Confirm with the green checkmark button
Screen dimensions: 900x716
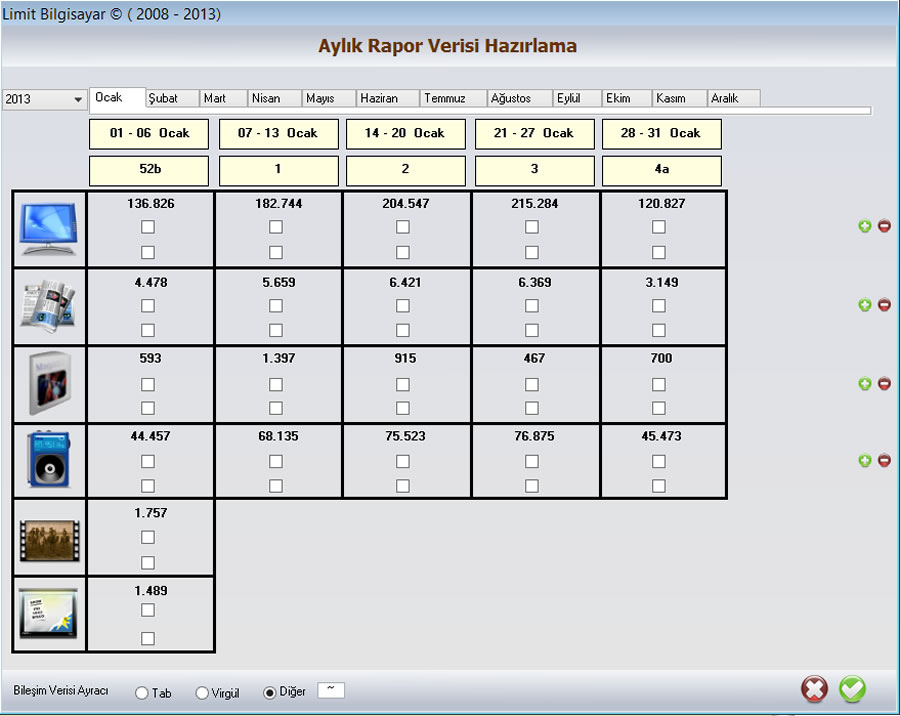pyautogui.click(x=852, y=689)
